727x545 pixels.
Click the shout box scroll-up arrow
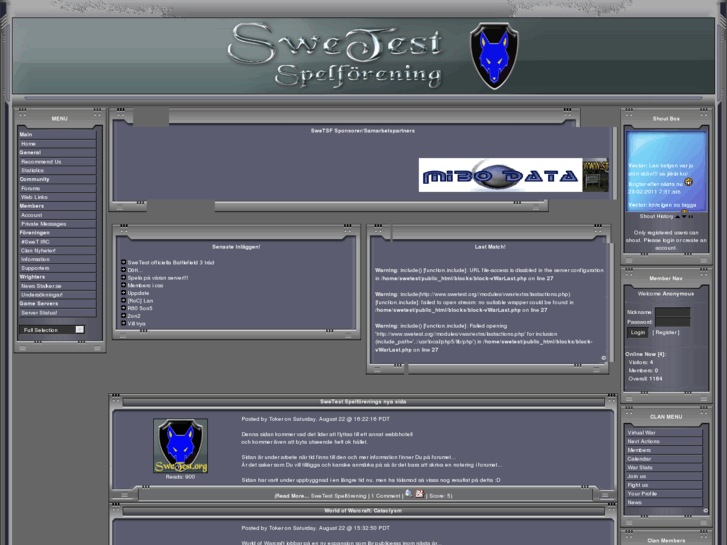[677, 217]
